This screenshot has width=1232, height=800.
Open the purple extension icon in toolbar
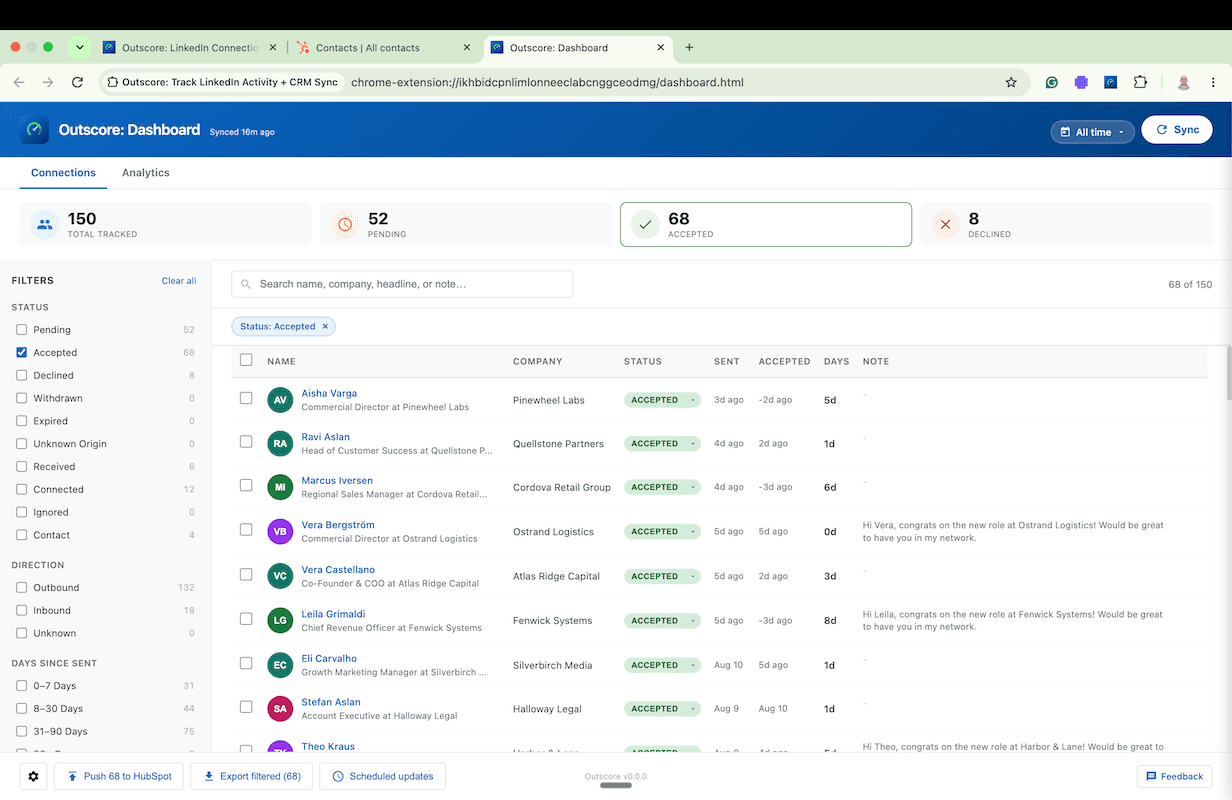coord(1081,82)
